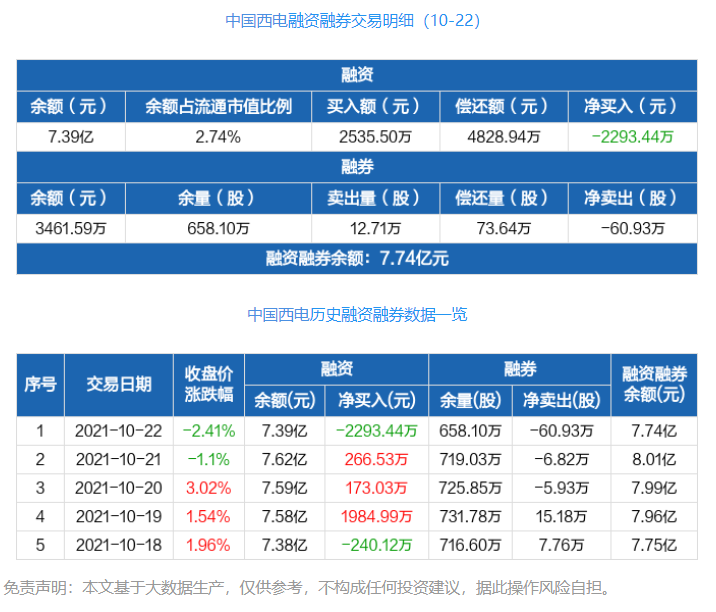
Task: Click the 1.54% price change cell
Action: tap(209, 517)
